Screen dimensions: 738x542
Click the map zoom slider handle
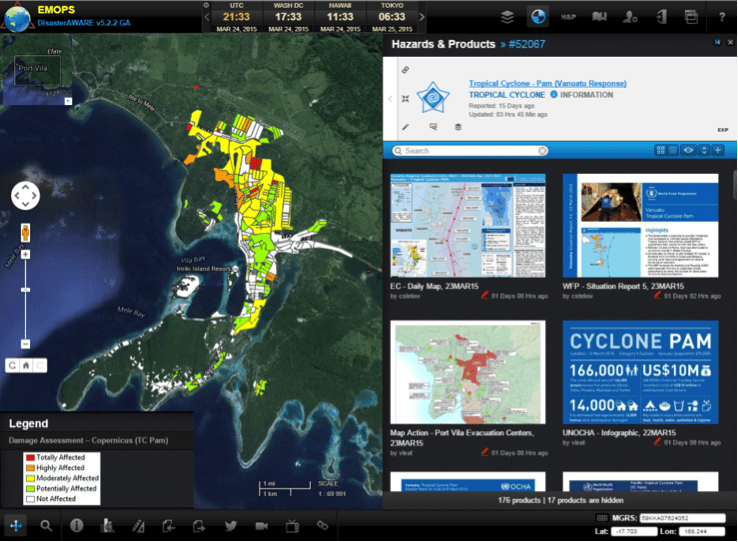[x=25, y=290]
